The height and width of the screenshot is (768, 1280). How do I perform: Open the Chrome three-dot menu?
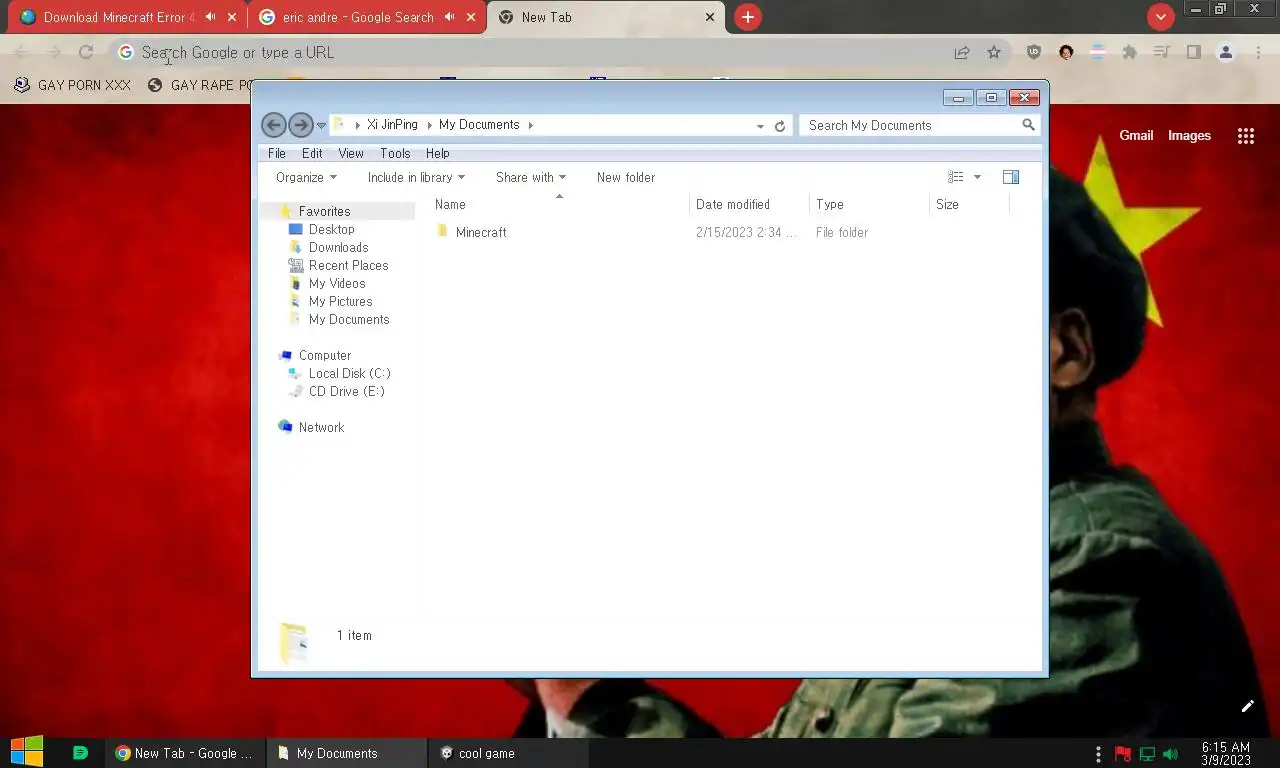1258,52
